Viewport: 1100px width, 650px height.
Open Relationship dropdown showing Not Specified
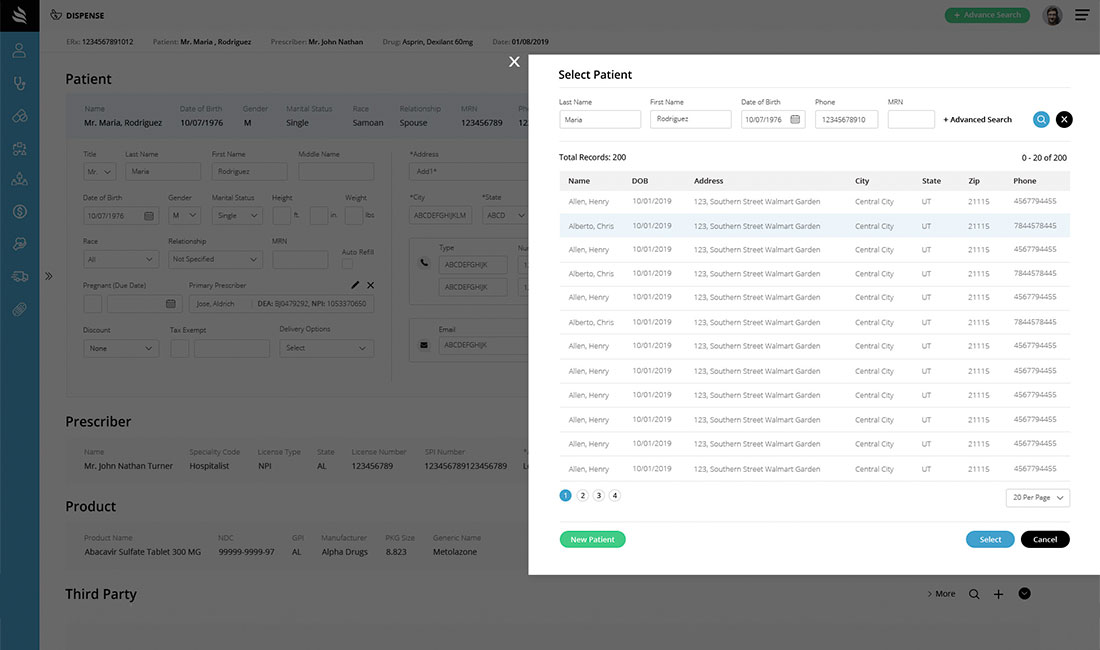coord(215,259)
